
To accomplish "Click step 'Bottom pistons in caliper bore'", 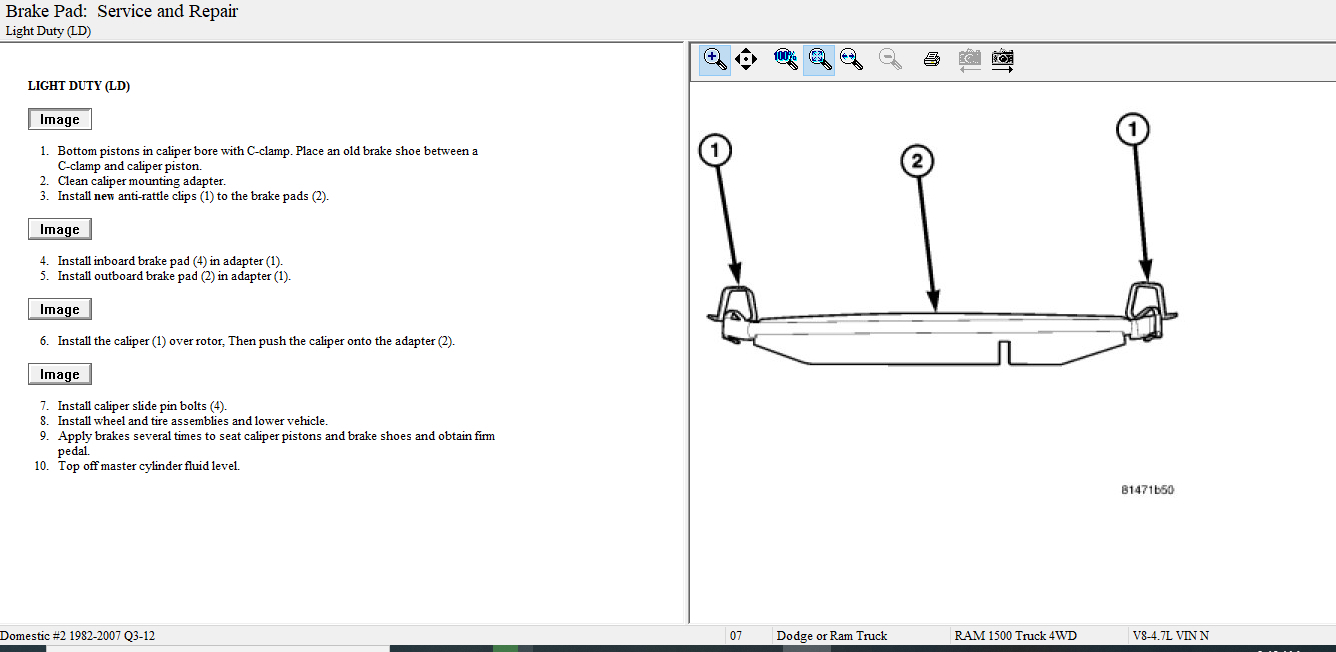I will [x=268, y=158].
